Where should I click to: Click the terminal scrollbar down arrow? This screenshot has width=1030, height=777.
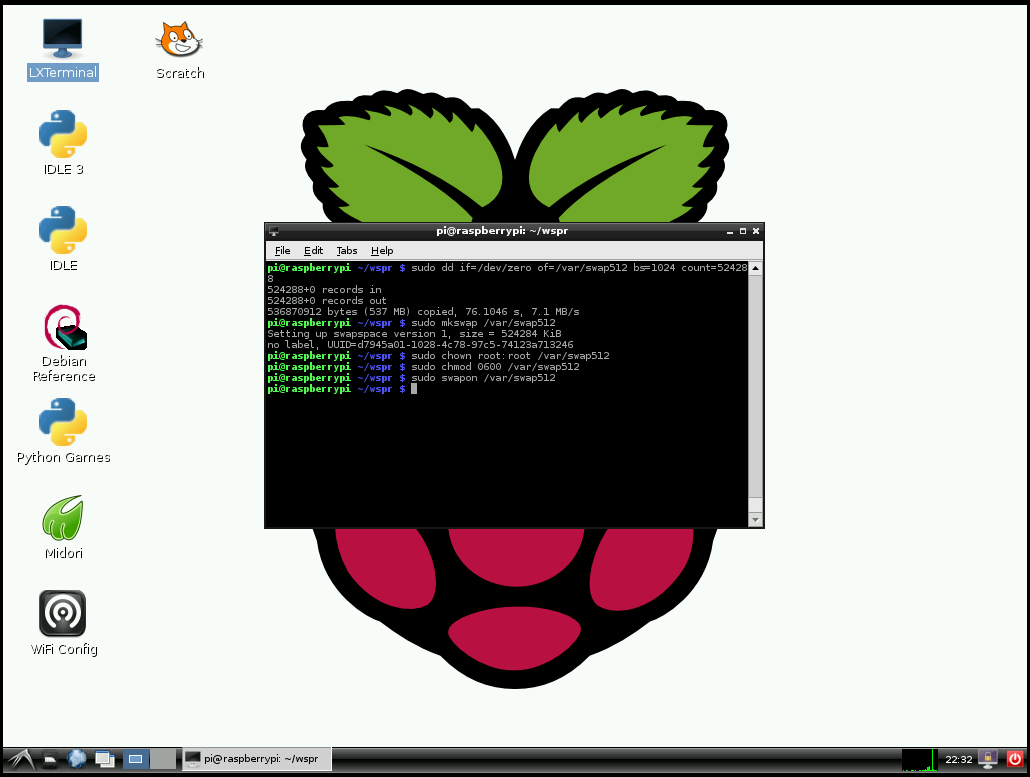(755, 520)
